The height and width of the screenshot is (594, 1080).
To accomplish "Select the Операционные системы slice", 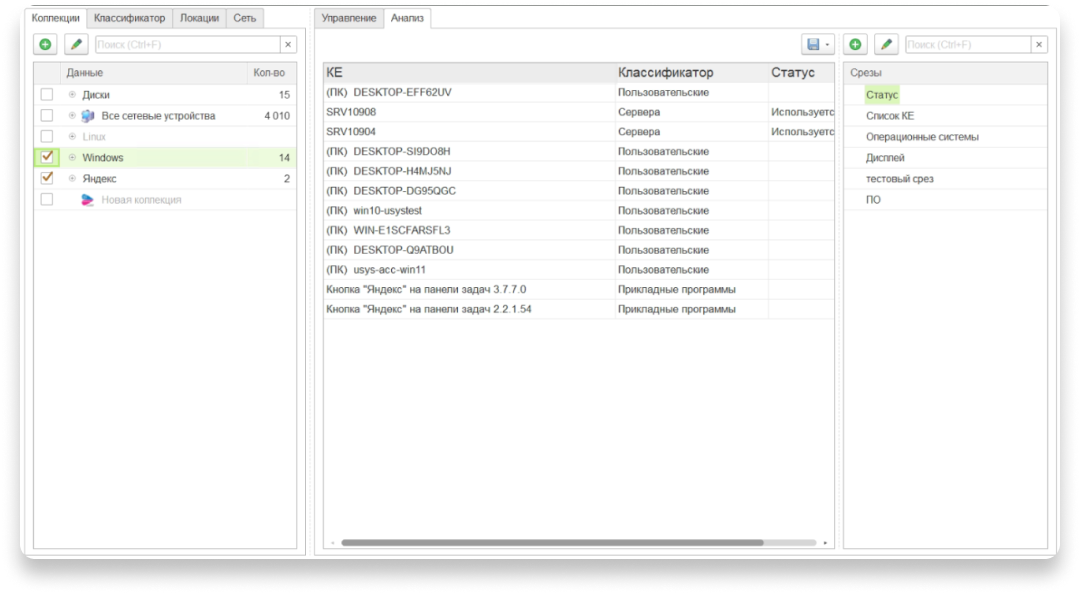I will coord(922,136).
